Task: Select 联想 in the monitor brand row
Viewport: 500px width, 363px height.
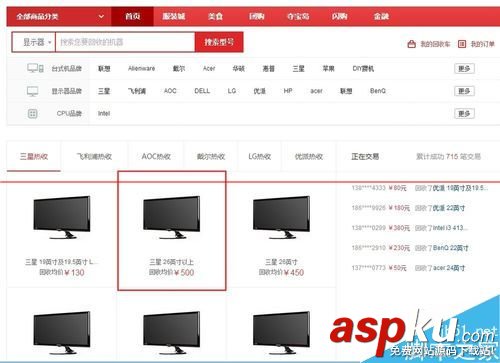Action: tap(346, 91)
